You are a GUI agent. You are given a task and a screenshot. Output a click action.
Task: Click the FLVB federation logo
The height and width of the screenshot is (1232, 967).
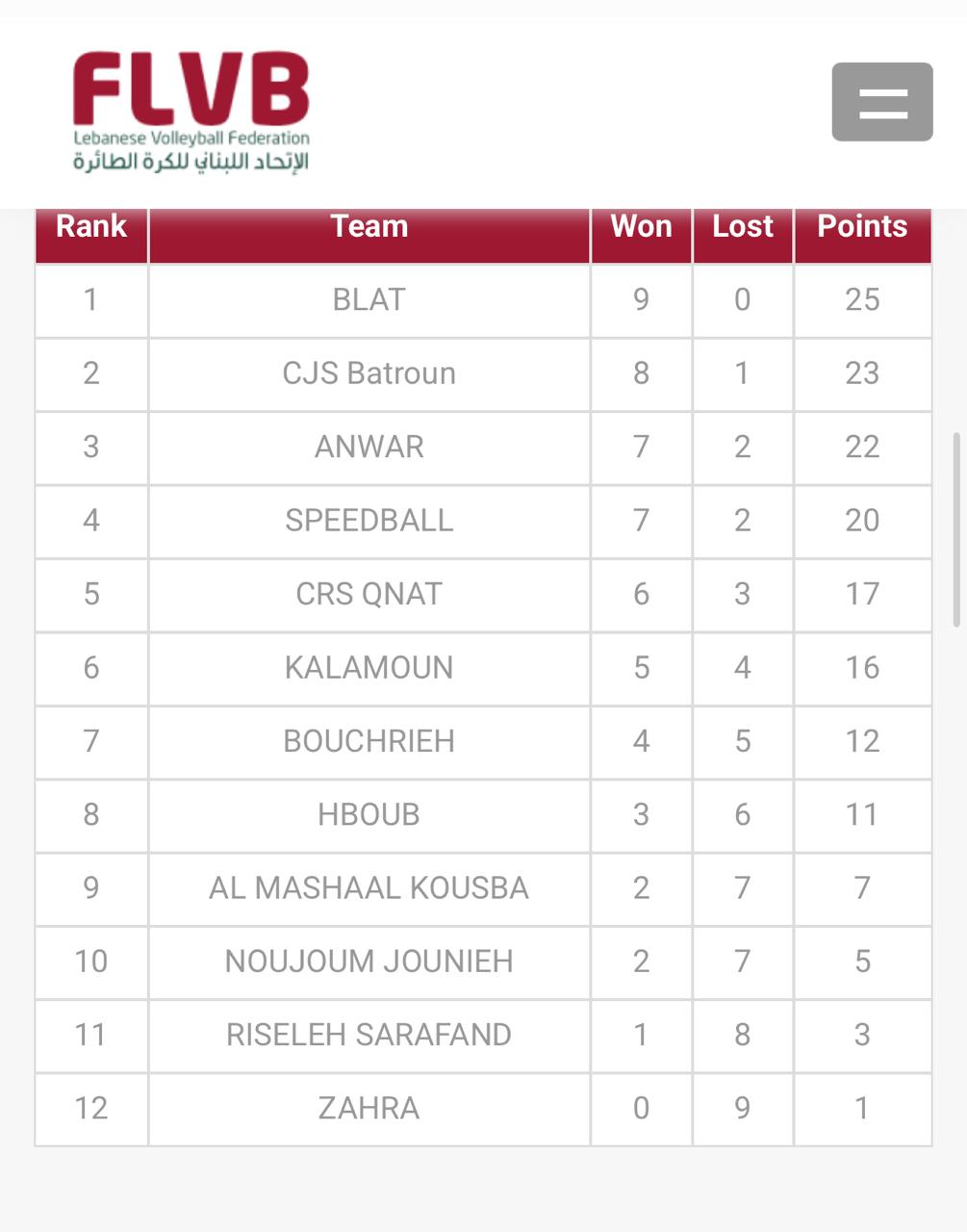tap(191, 111)
